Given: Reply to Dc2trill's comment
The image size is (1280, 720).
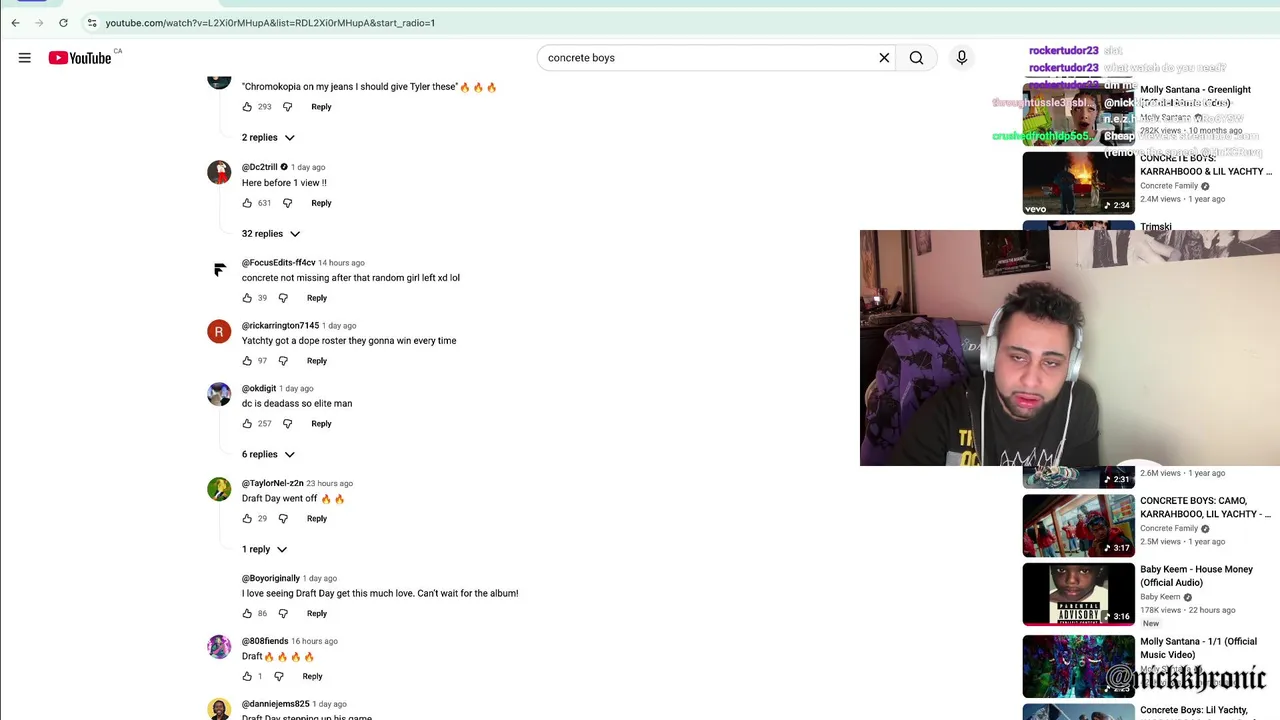Looking at the screenshot, I should tap(321, 203).
